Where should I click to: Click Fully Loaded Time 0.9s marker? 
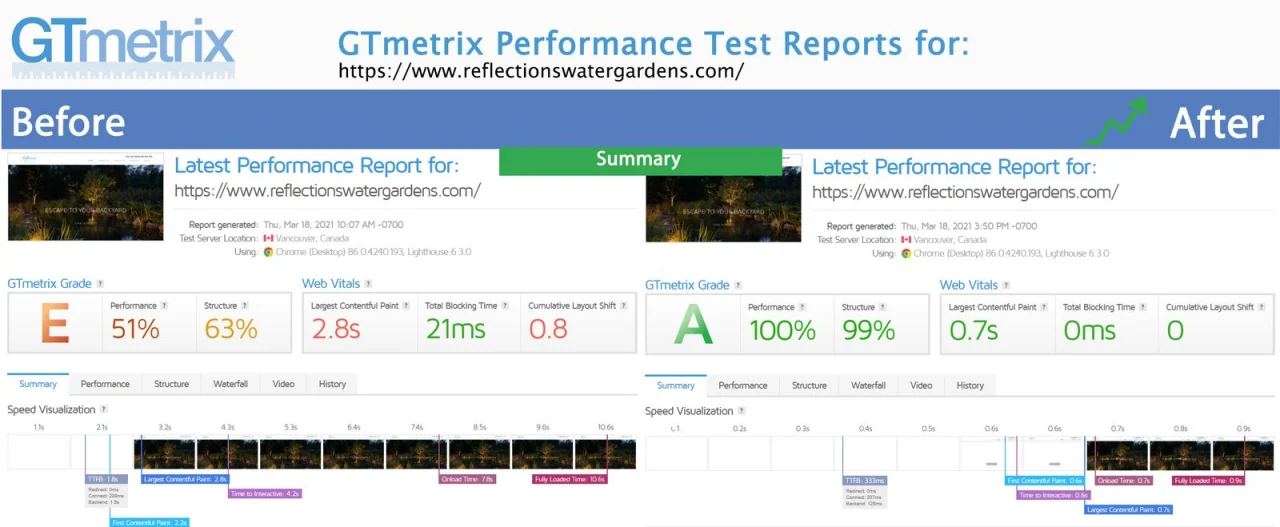[x=1207, y=480]
